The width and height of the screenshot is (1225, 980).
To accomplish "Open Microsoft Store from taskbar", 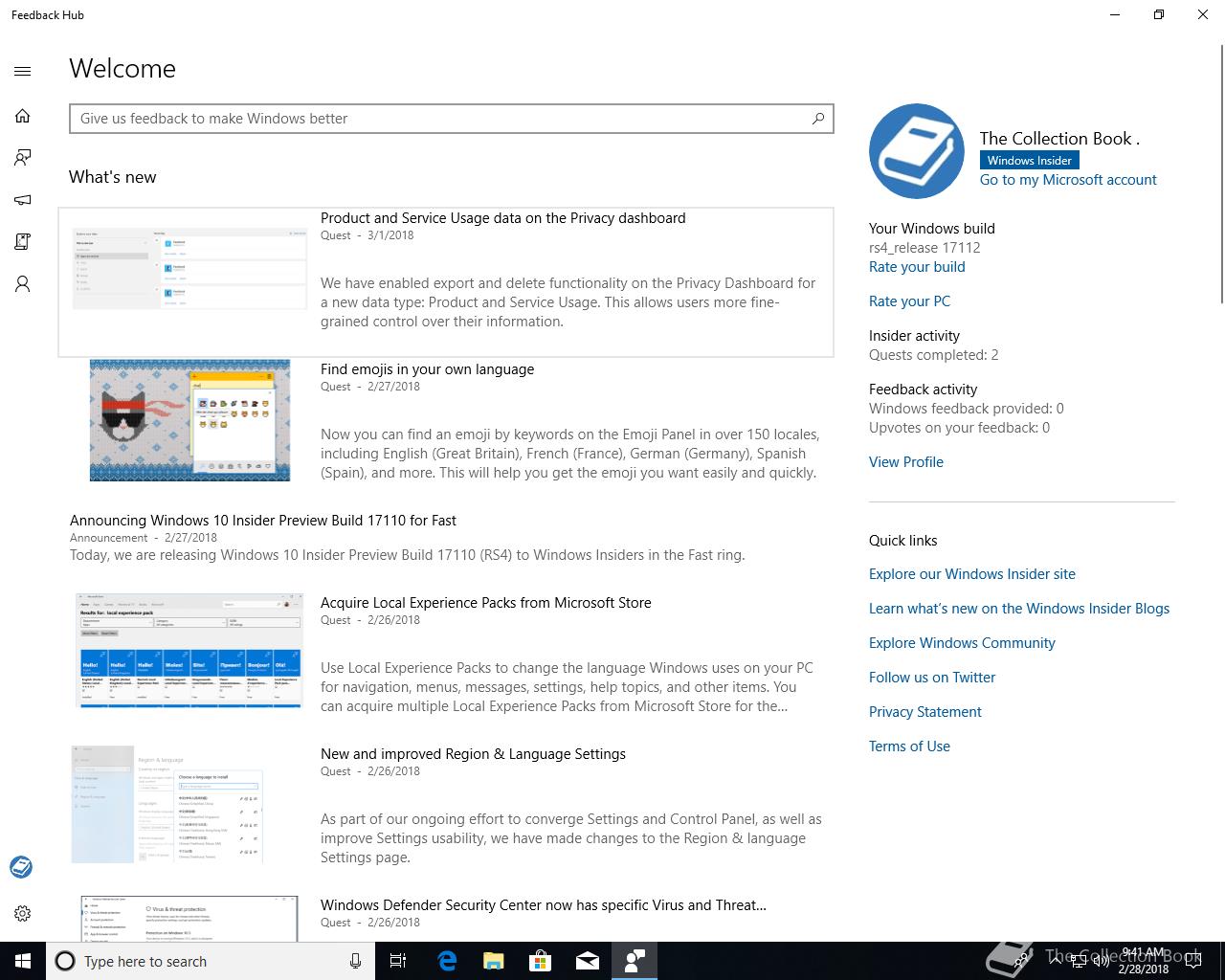I will pos(541,961).
